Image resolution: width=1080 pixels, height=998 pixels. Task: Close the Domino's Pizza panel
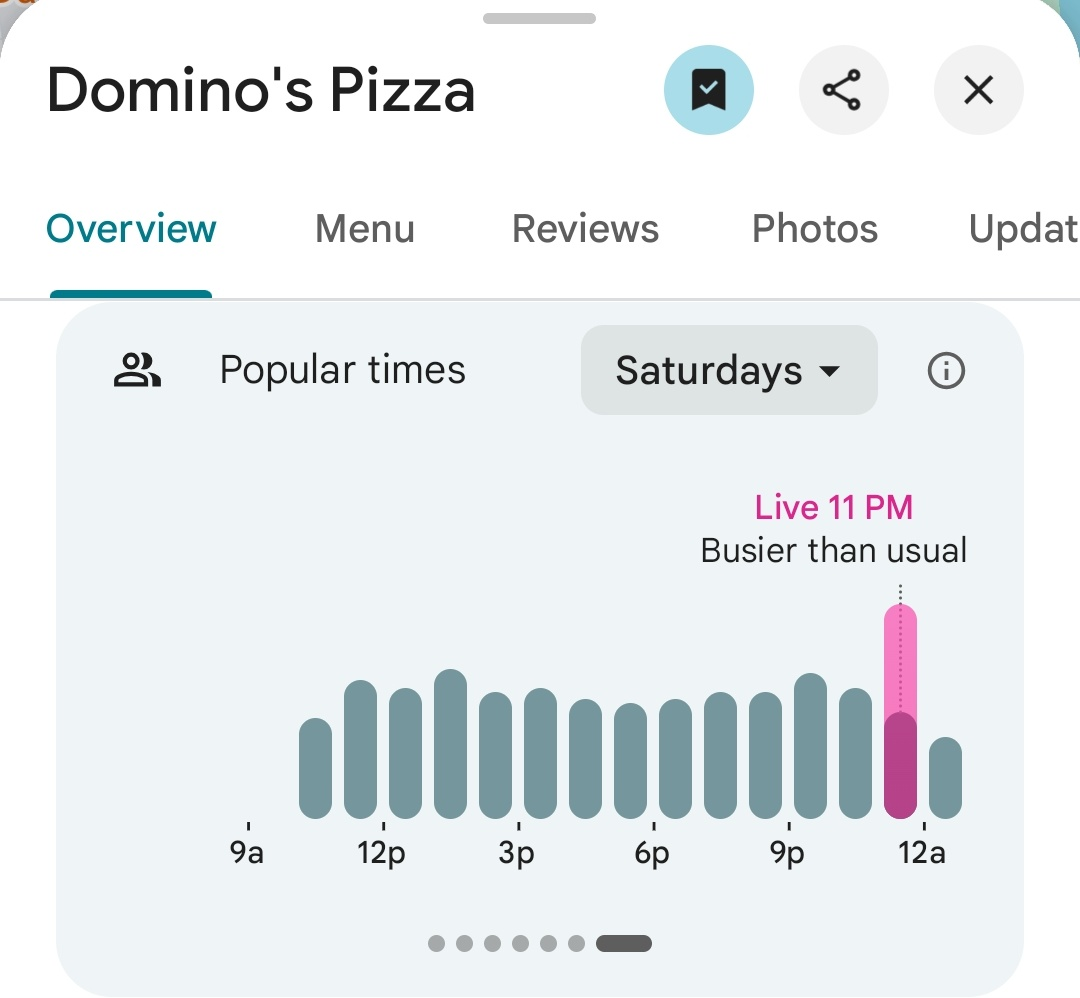978,91
